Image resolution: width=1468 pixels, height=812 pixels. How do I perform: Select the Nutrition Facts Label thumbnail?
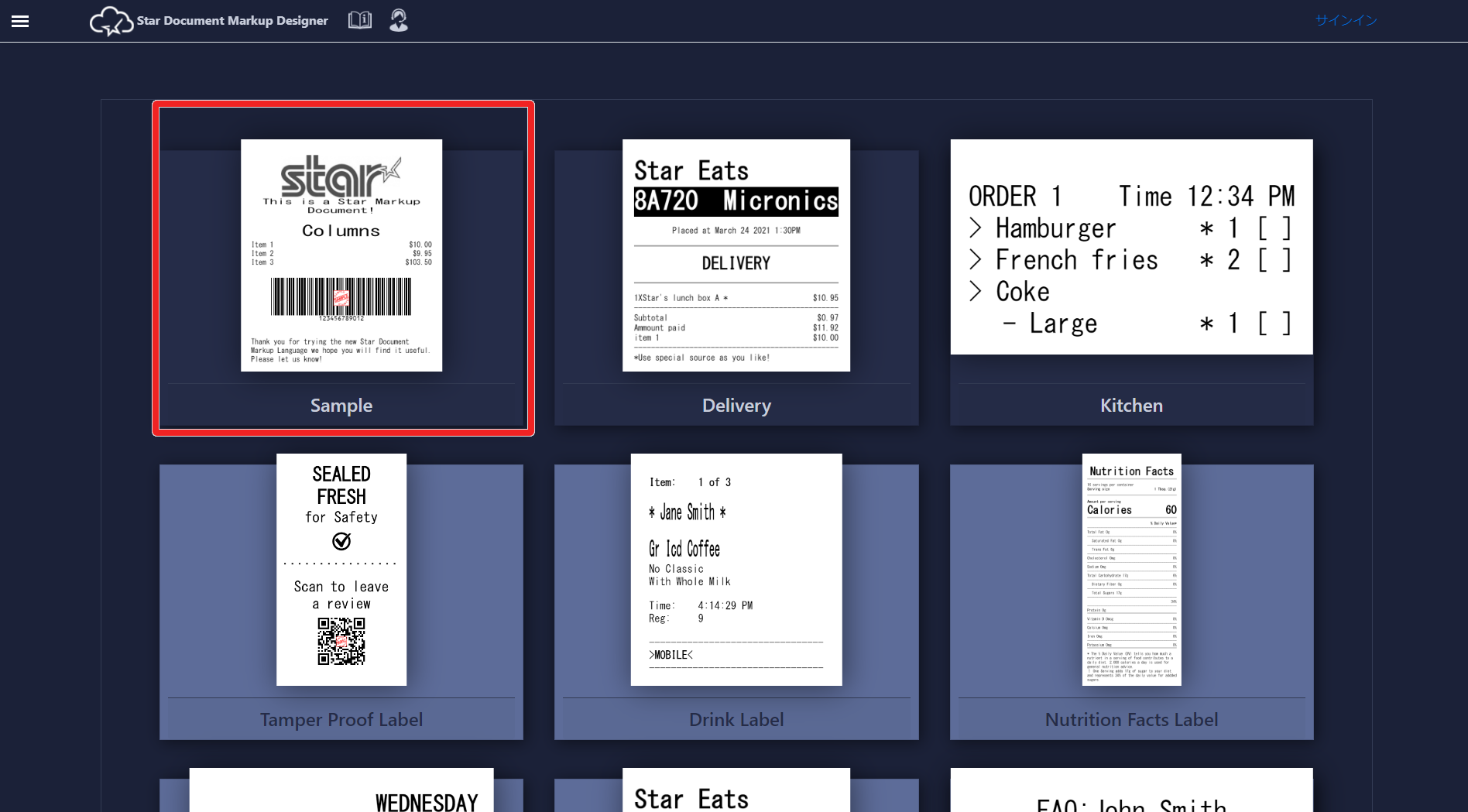(x=1131, y=570)
